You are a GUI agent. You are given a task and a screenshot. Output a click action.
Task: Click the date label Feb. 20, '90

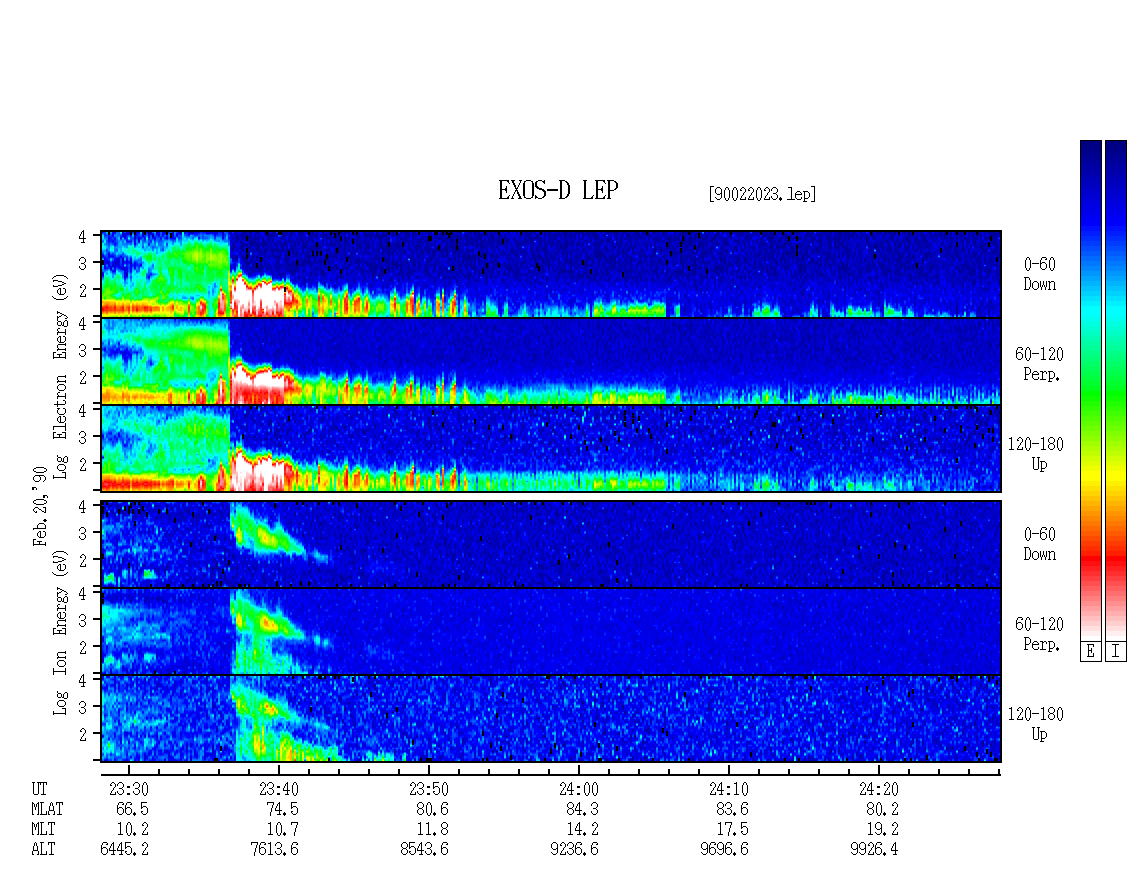tap(40, 506)
